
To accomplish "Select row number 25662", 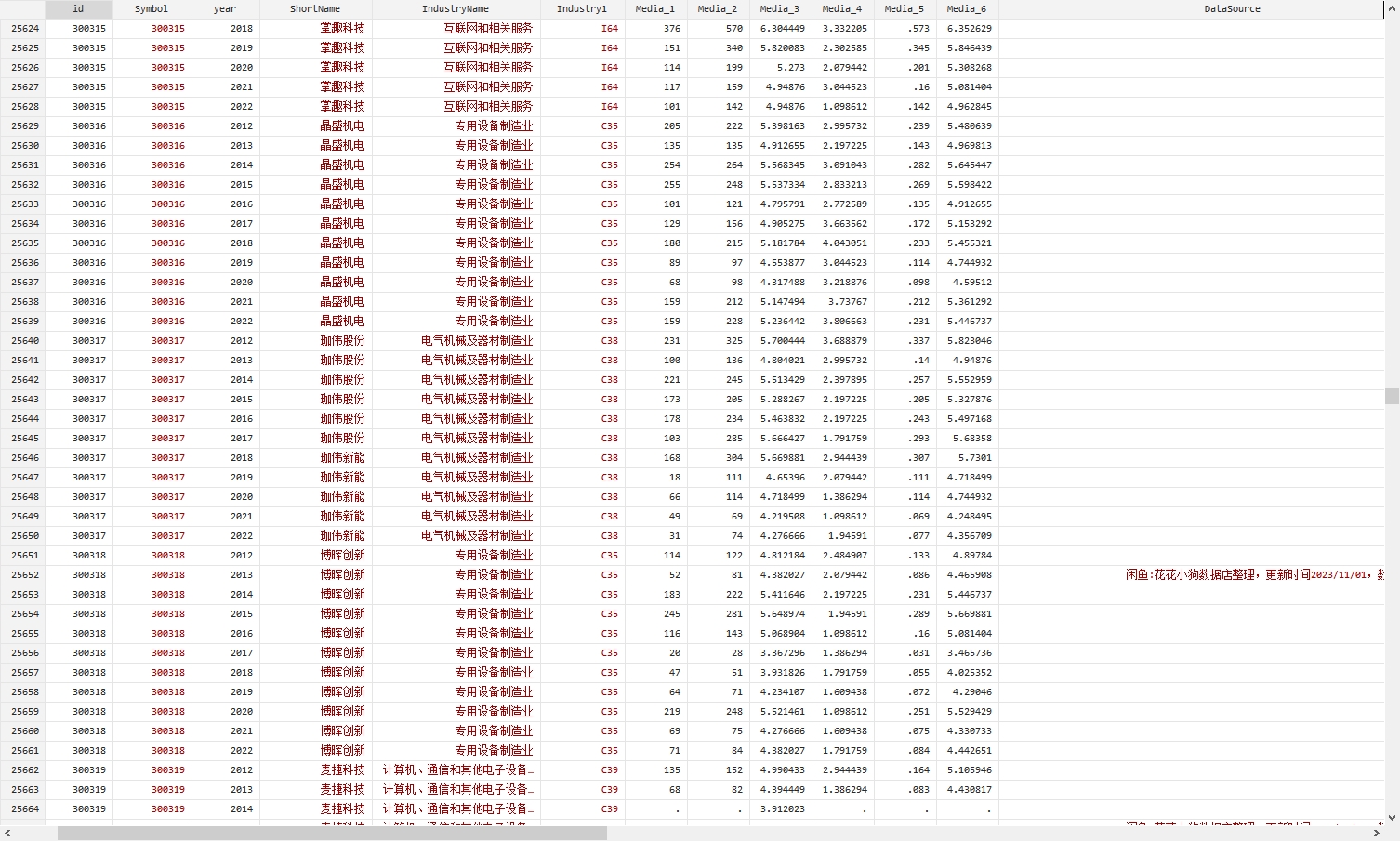I will [x=25, y=770].
